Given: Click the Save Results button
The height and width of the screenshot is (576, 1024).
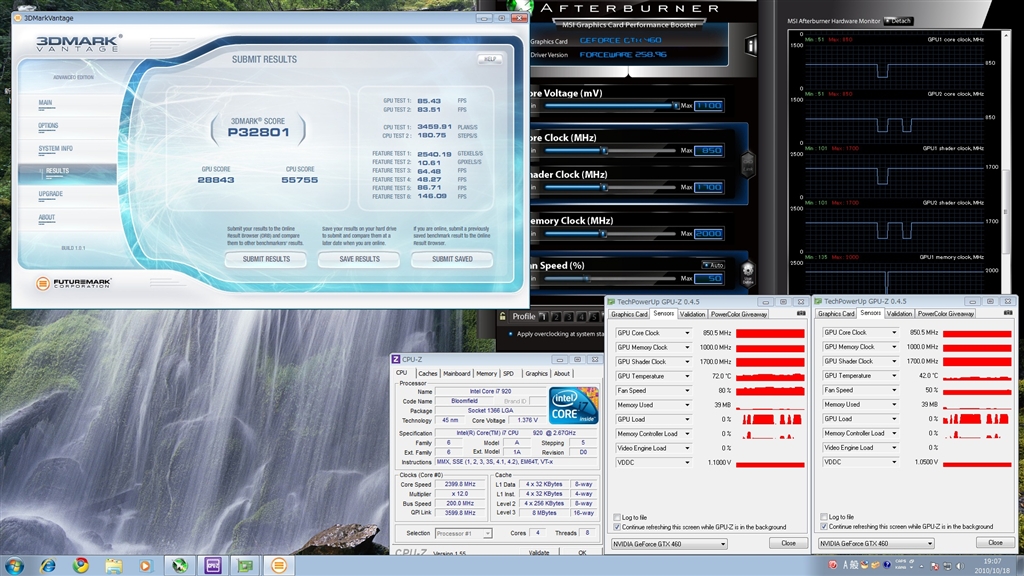Looking at the screenshot, I should (x=359, y=259).
